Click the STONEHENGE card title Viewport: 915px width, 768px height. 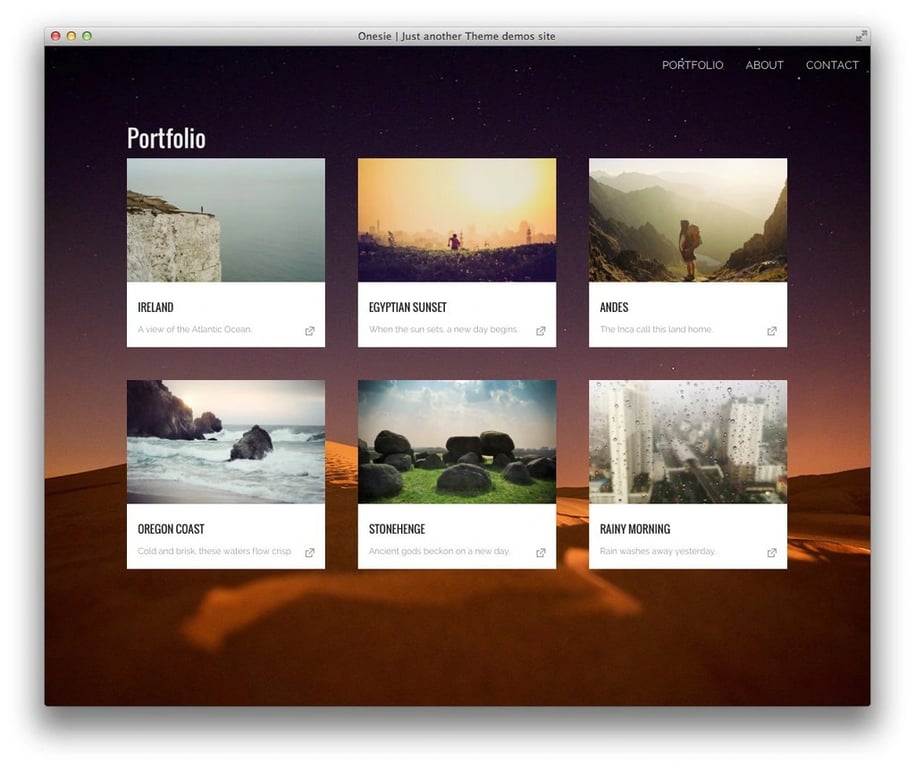point(398,529)
